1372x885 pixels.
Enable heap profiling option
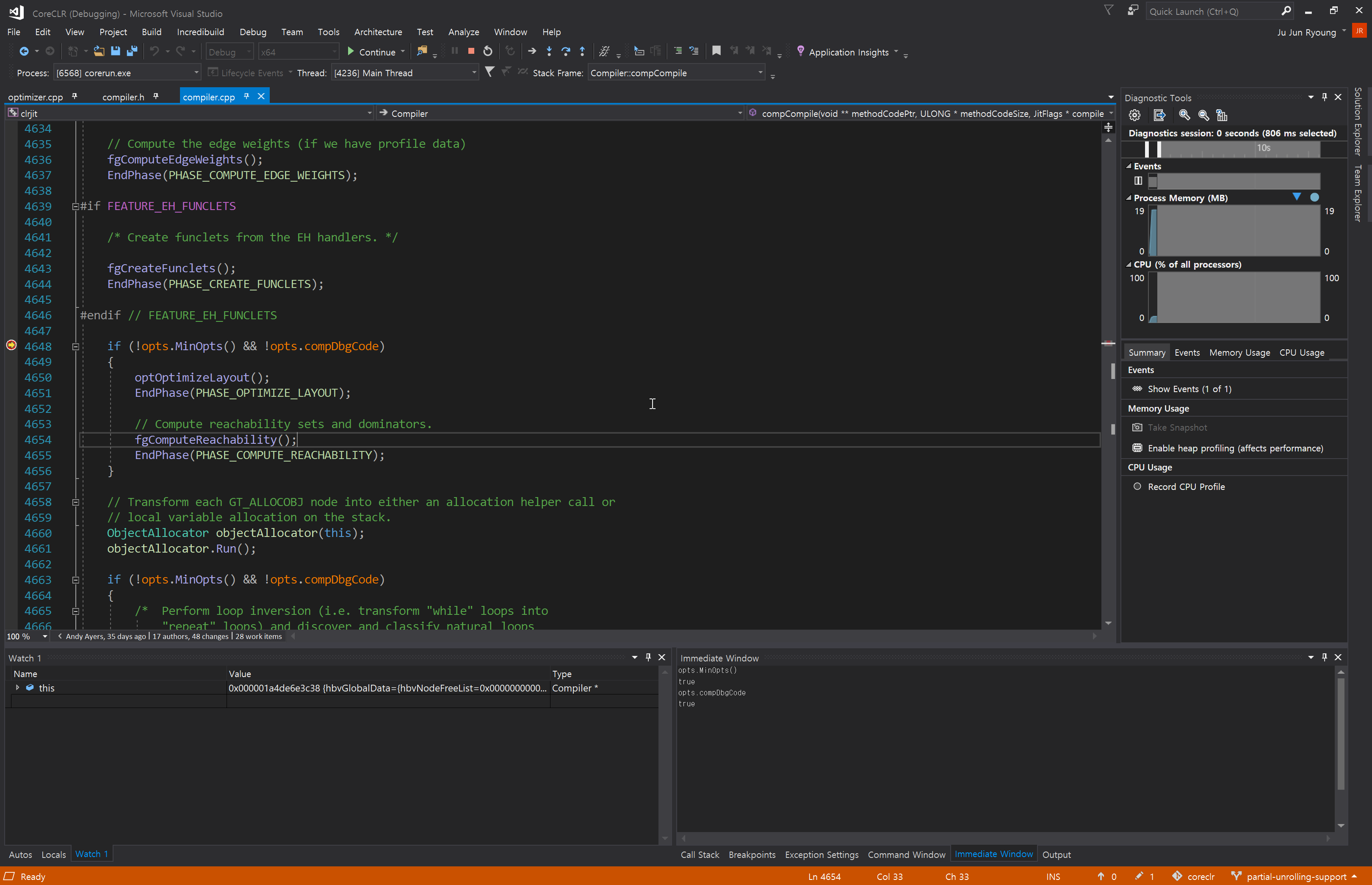1235,448
